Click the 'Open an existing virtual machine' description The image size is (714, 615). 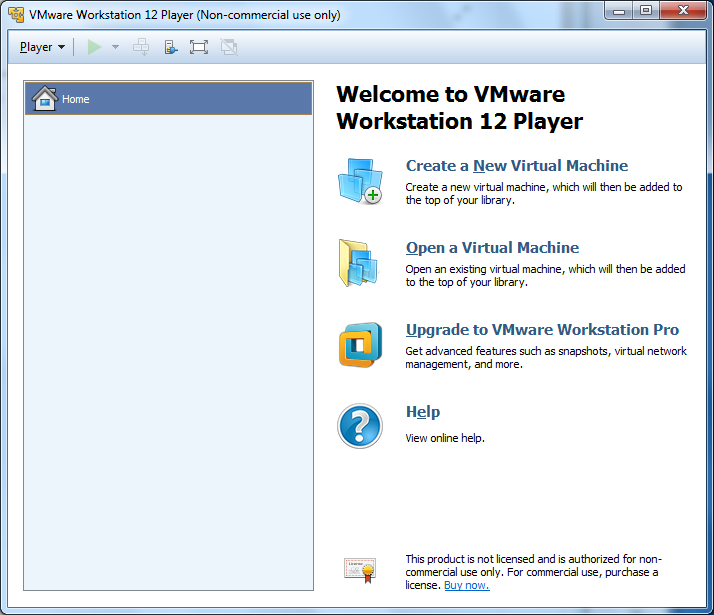pos(545,275)
